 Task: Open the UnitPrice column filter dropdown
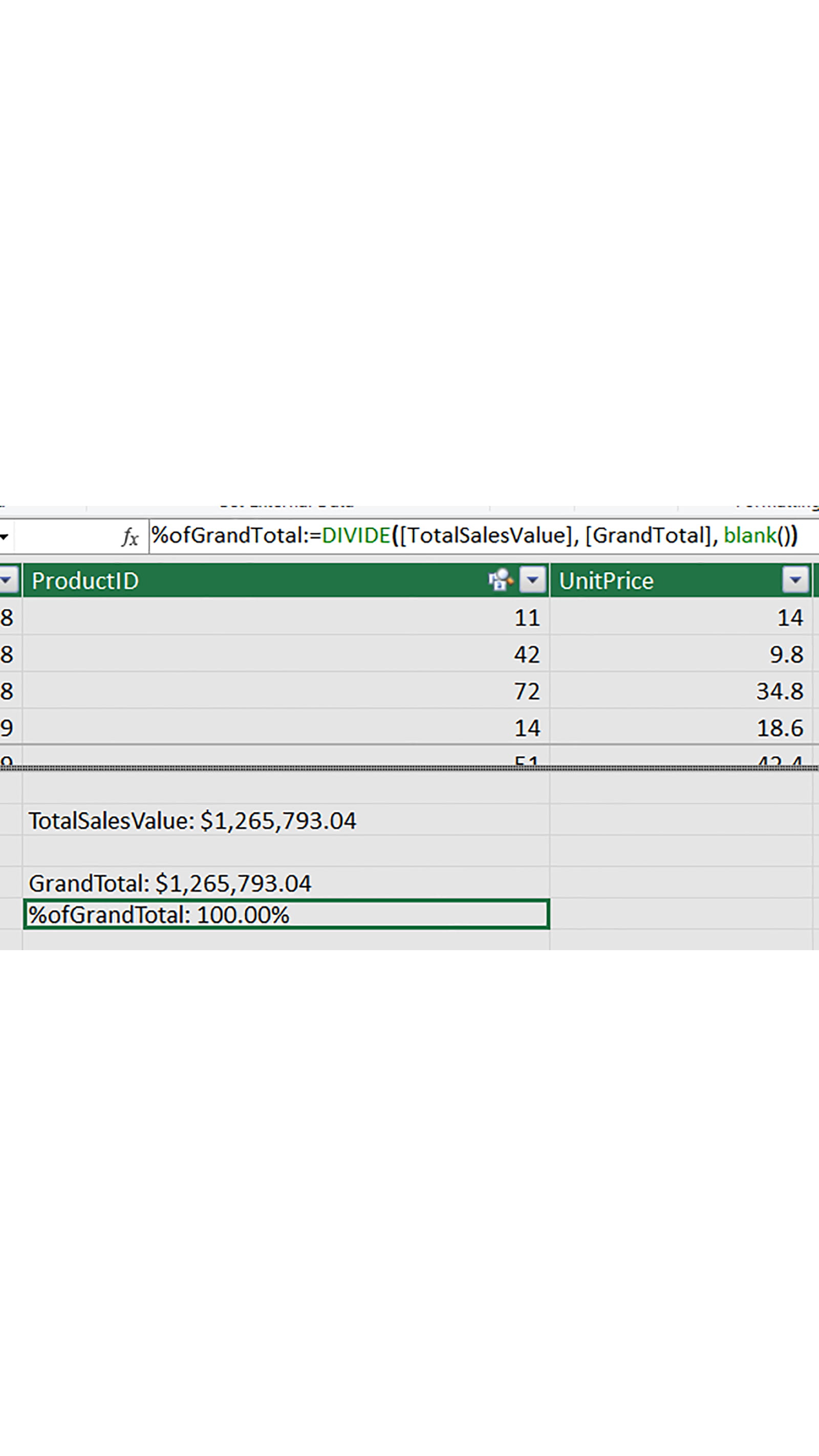point(795,580)
